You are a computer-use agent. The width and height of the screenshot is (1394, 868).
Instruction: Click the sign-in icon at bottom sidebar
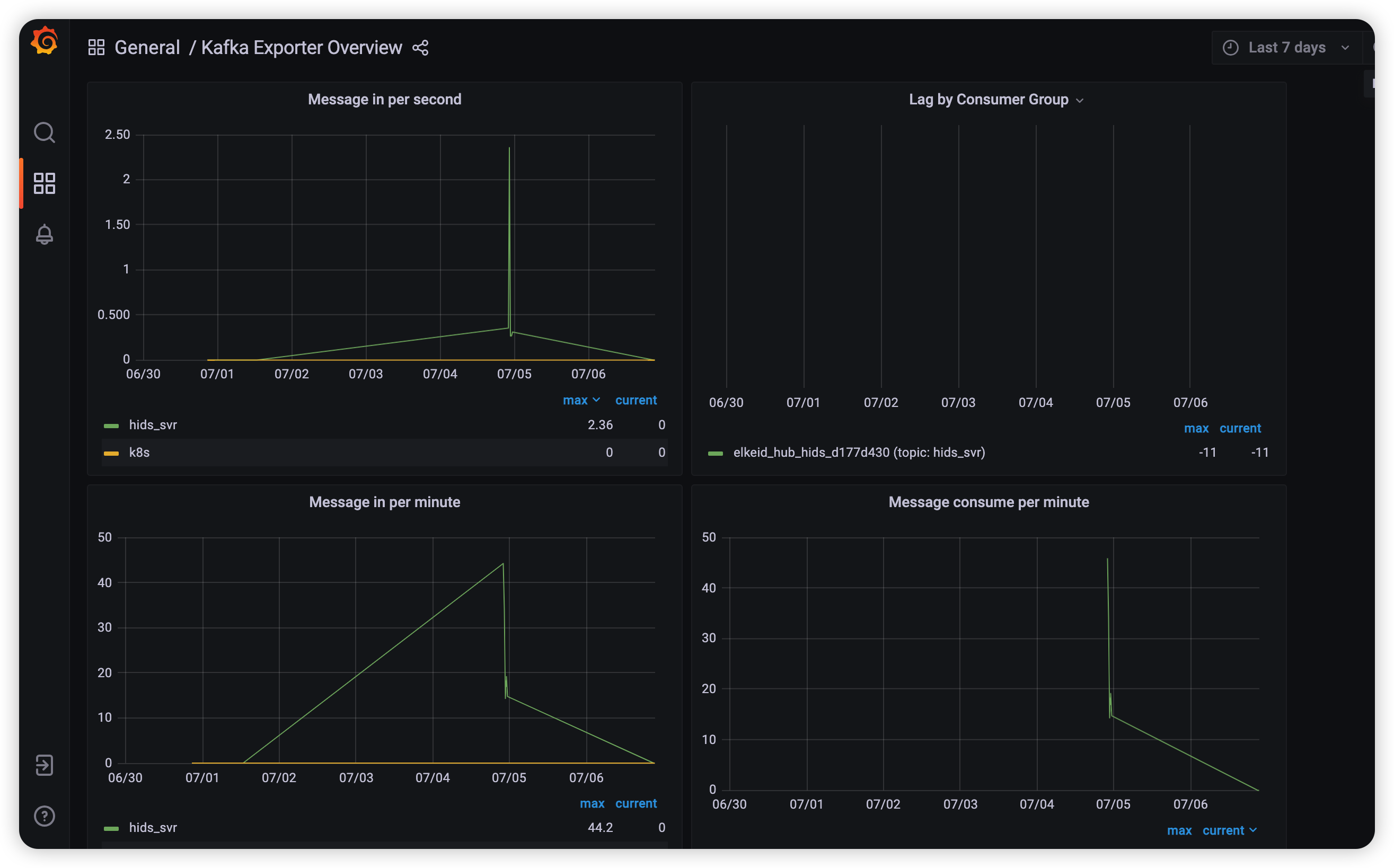44,765
